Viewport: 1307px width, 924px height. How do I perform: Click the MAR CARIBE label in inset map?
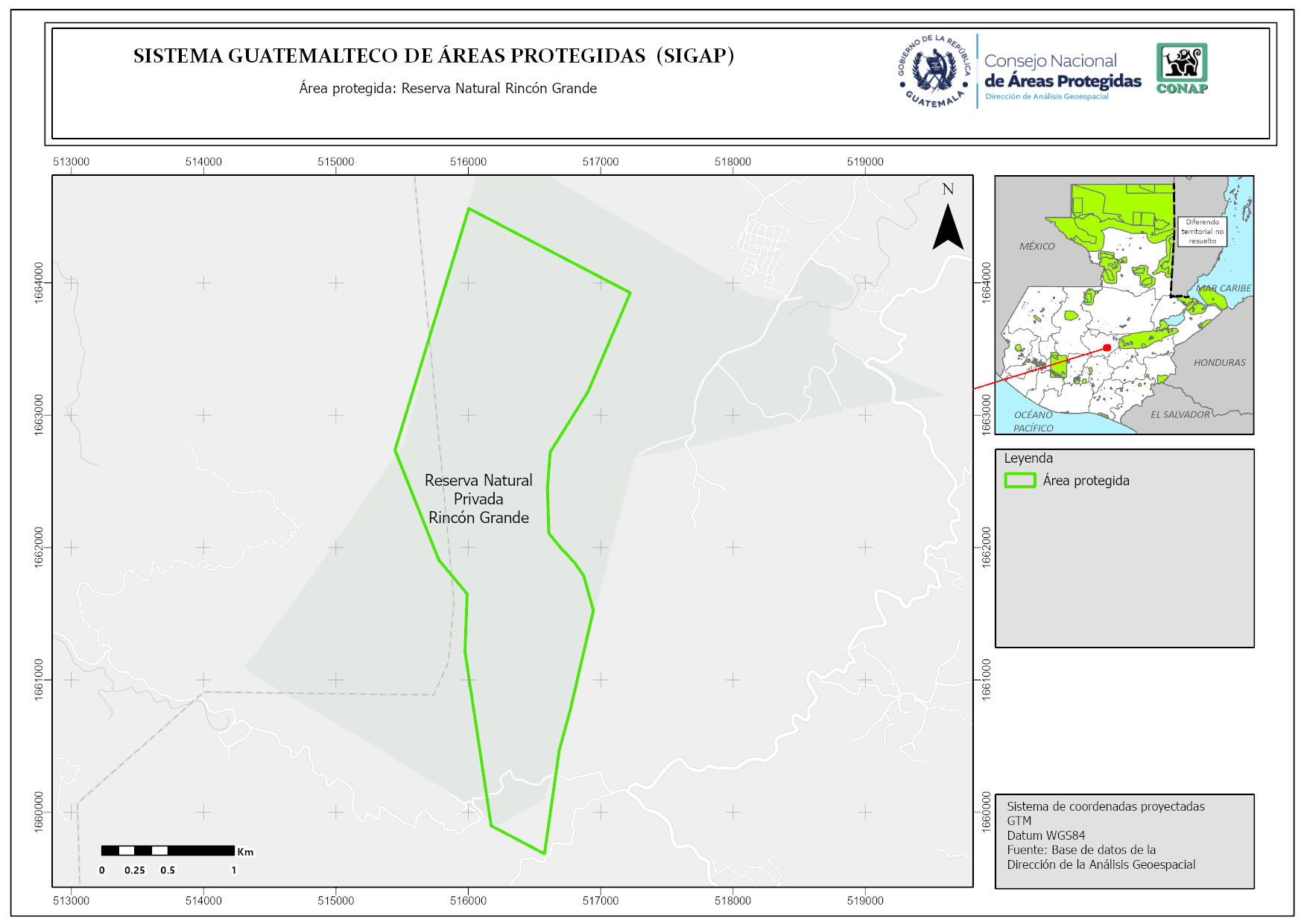pyautogui.click(x=1224, y=288)
